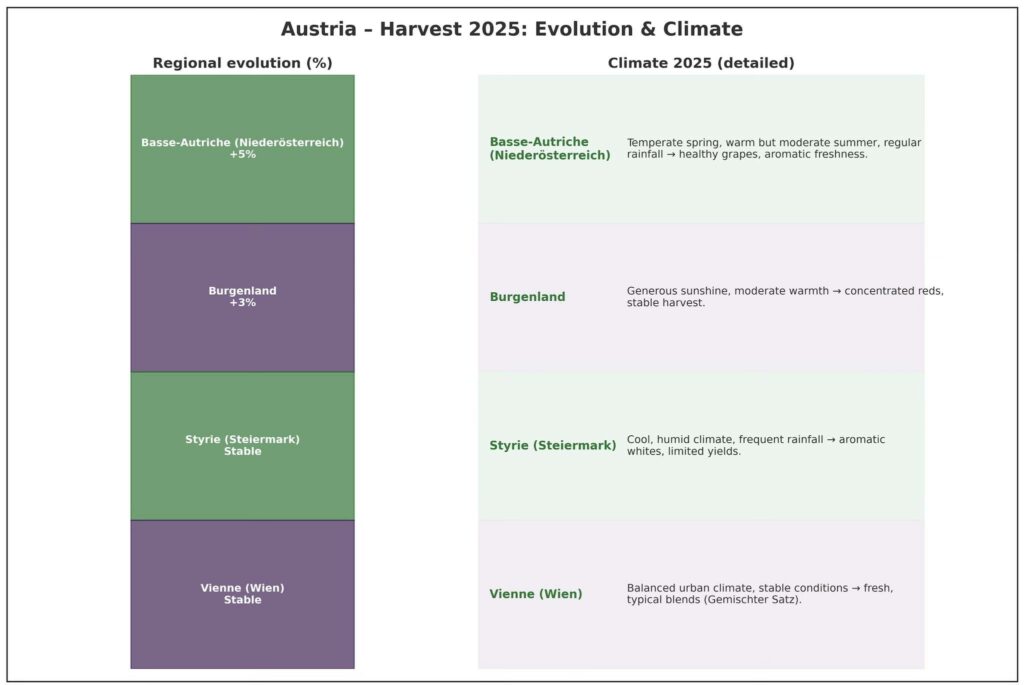Select the 'Climate 2025 (detailed)' heading
This screenshot has height=685, width=1024.
click(x=701, y=63)
